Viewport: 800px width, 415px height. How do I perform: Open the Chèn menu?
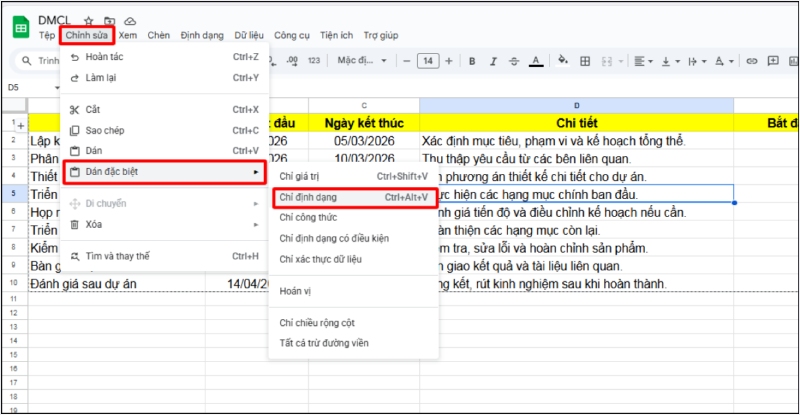click(159, 35)
